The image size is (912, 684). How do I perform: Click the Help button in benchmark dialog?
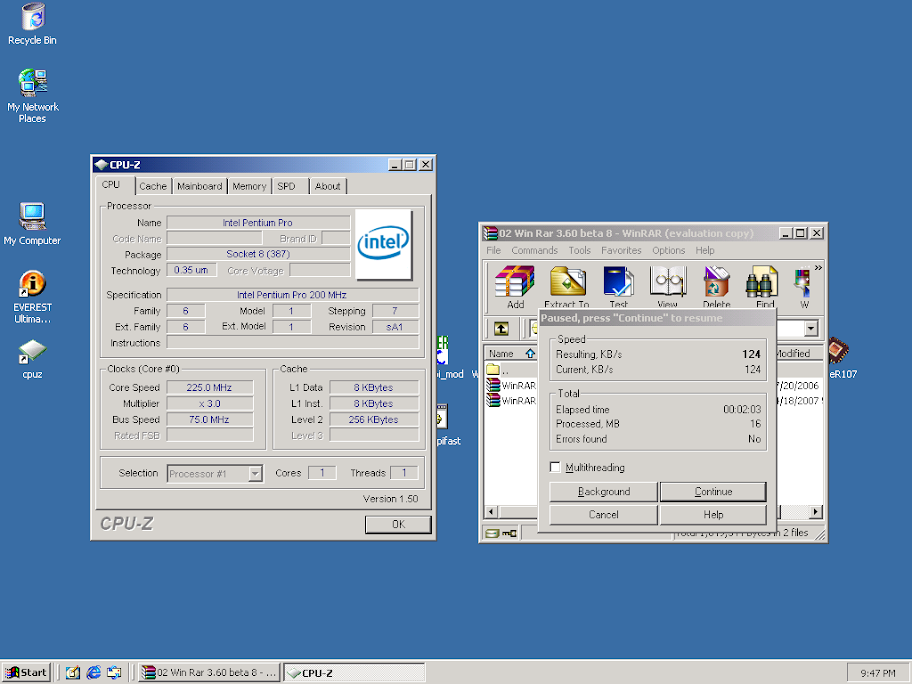click(713, 514)
